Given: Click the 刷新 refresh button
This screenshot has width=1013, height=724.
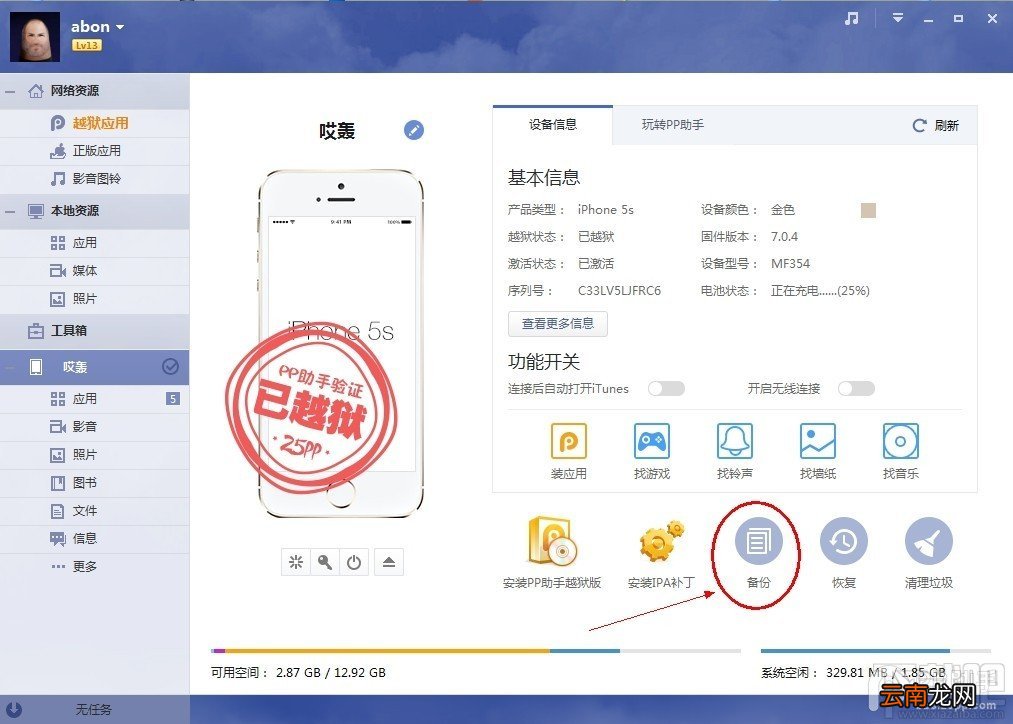Looking at the screenshot, I should tap(935, 125).
